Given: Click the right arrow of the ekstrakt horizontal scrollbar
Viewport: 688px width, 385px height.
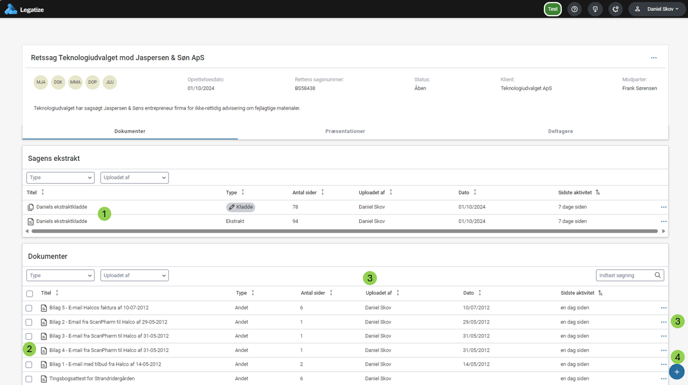Looking at the screenshot, I should 663,231.
